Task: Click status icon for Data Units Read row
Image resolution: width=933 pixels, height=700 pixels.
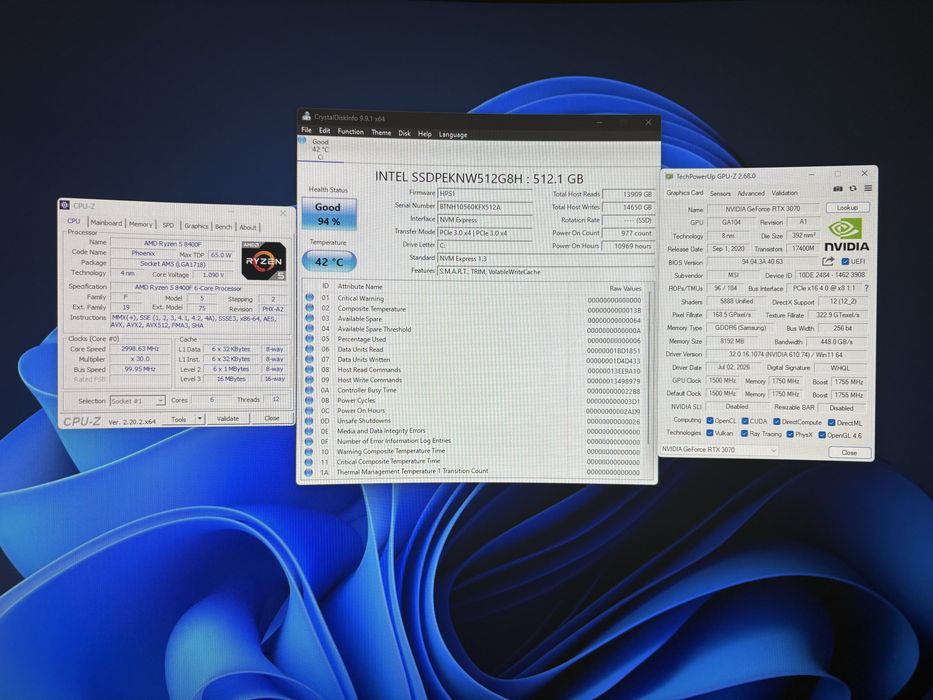Action: pos(309,349)
